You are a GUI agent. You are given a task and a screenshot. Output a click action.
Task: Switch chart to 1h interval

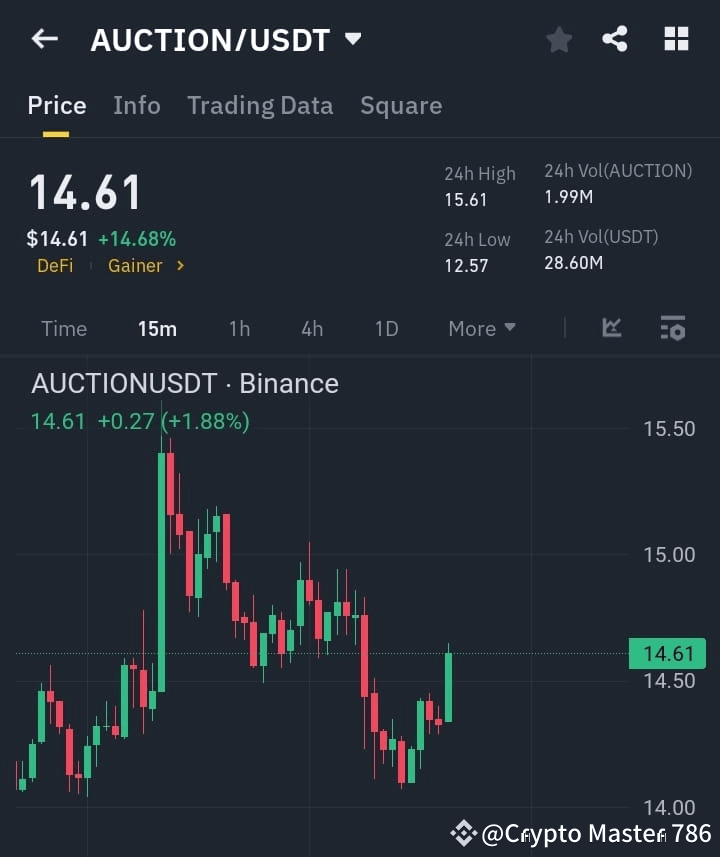(239, 328)
